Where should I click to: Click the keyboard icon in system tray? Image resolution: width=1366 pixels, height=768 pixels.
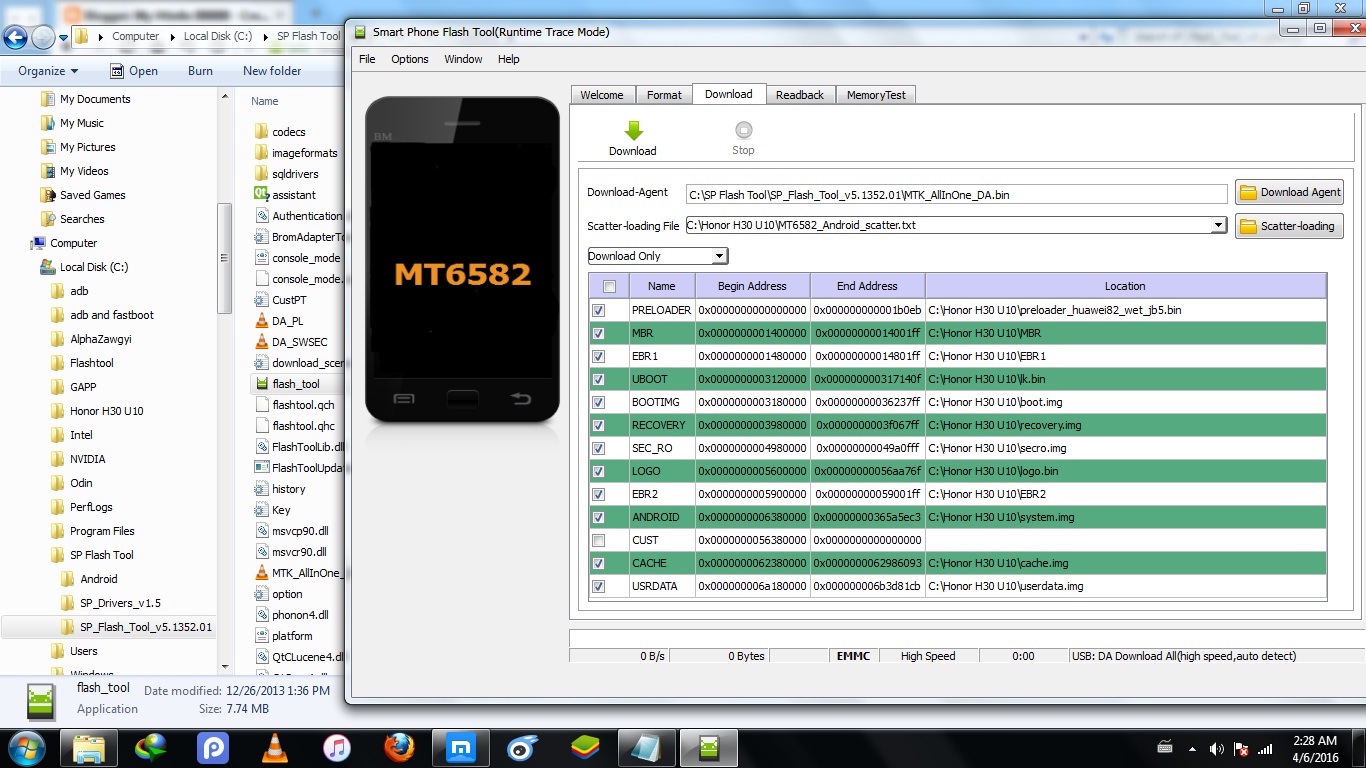point(1165,747)
